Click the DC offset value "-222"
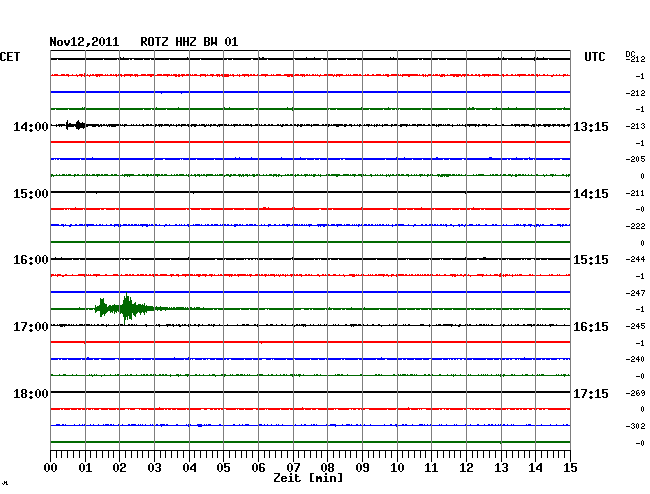 635,226
